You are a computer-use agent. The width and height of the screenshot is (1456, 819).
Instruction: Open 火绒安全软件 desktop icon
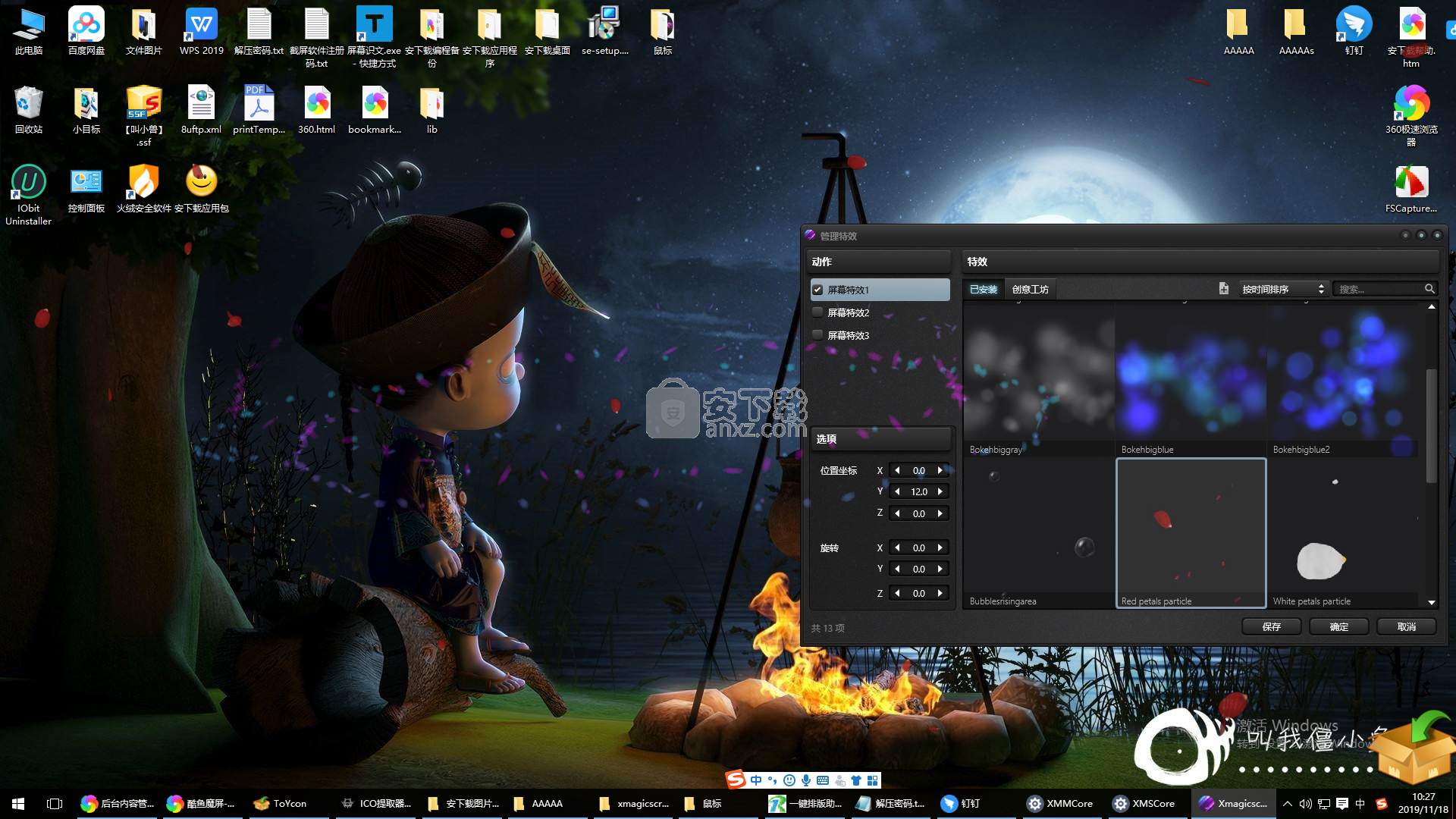pyautogui.click(x=144, y=190)
